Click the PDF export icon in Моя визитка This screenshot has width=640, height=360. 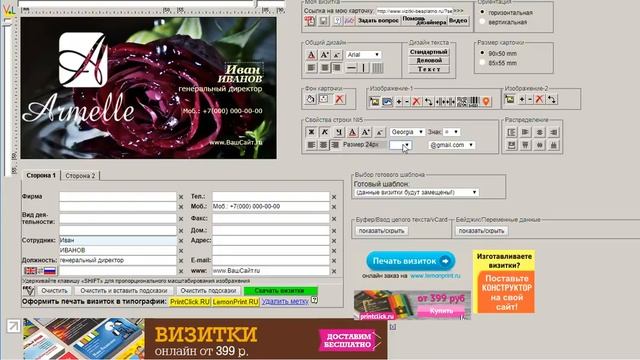(310, 21)
